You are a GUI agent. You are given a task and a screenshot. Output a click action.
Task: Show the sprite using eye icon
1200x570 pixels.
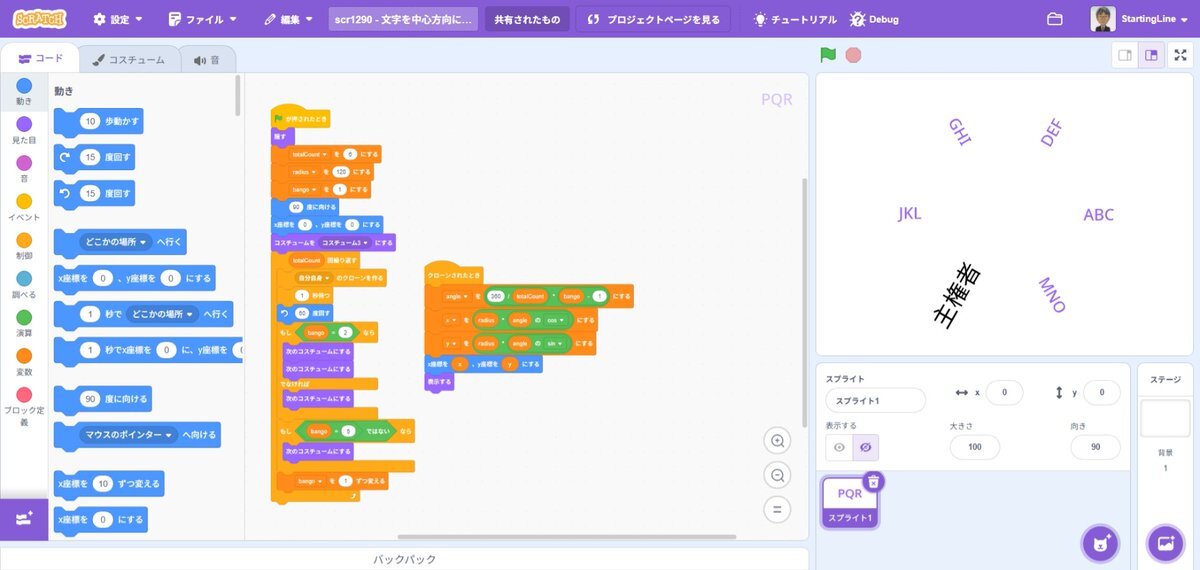(839, 448)
